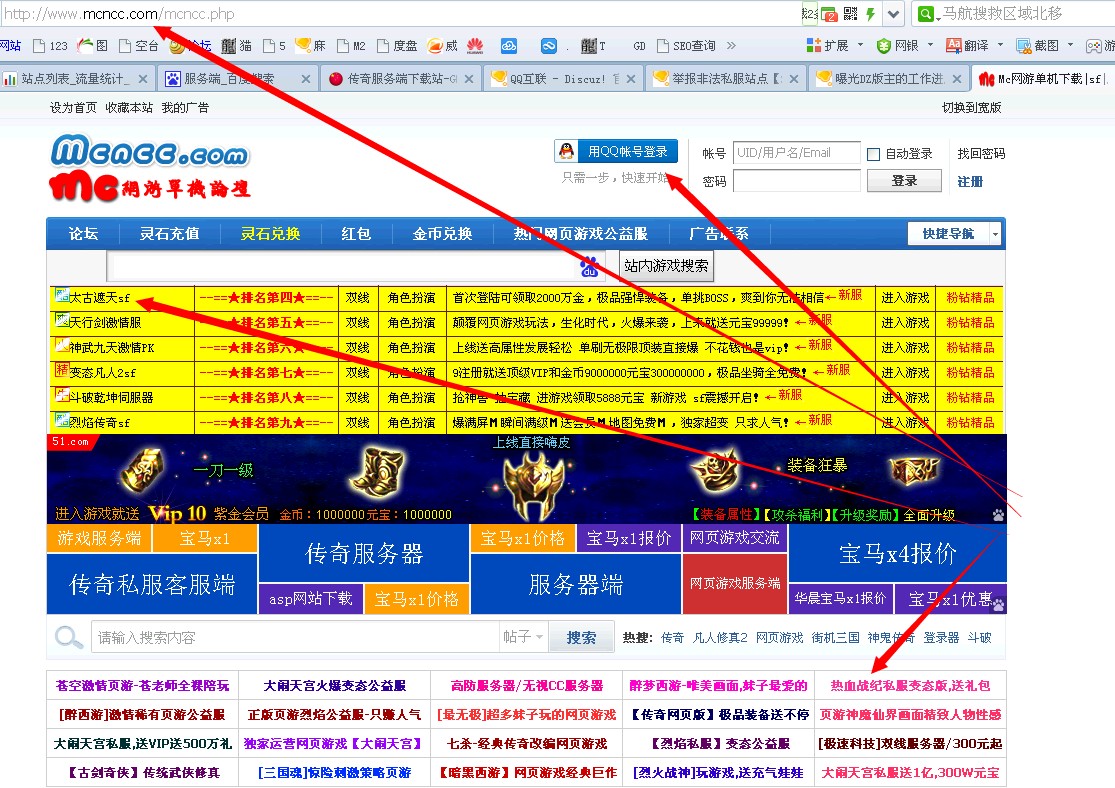Image resolution: width=1115 pixels, height=788 pixels.
Task: Click the '站内游戏搜索' button
Action: pos(666,266)
